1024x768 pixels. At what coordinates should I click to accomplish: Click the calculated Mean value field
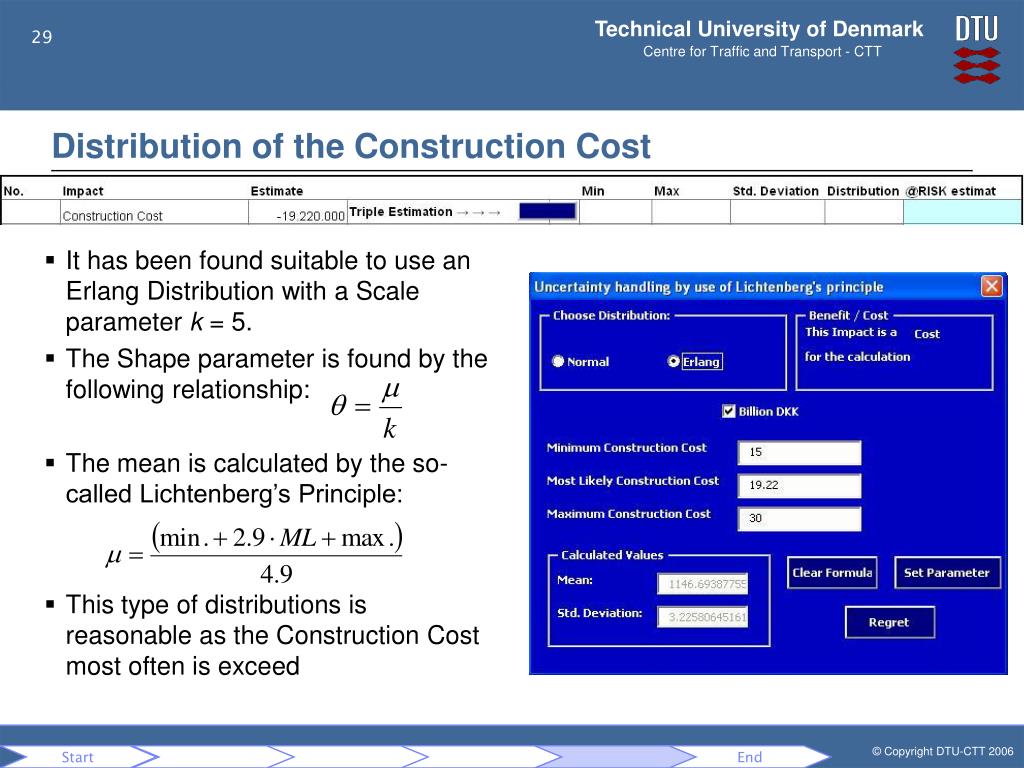tap(703, 584)
